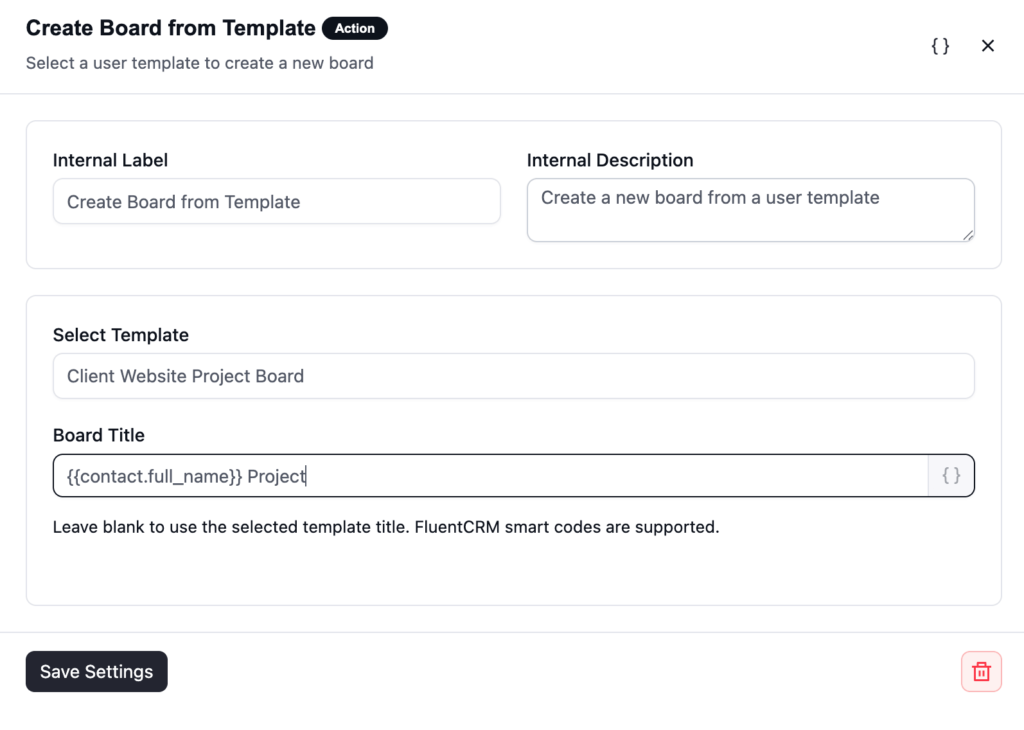Click the black Action badge
Image resolution: width=1024 pixels, height=730 pixels.
click(x=355, y=28)
